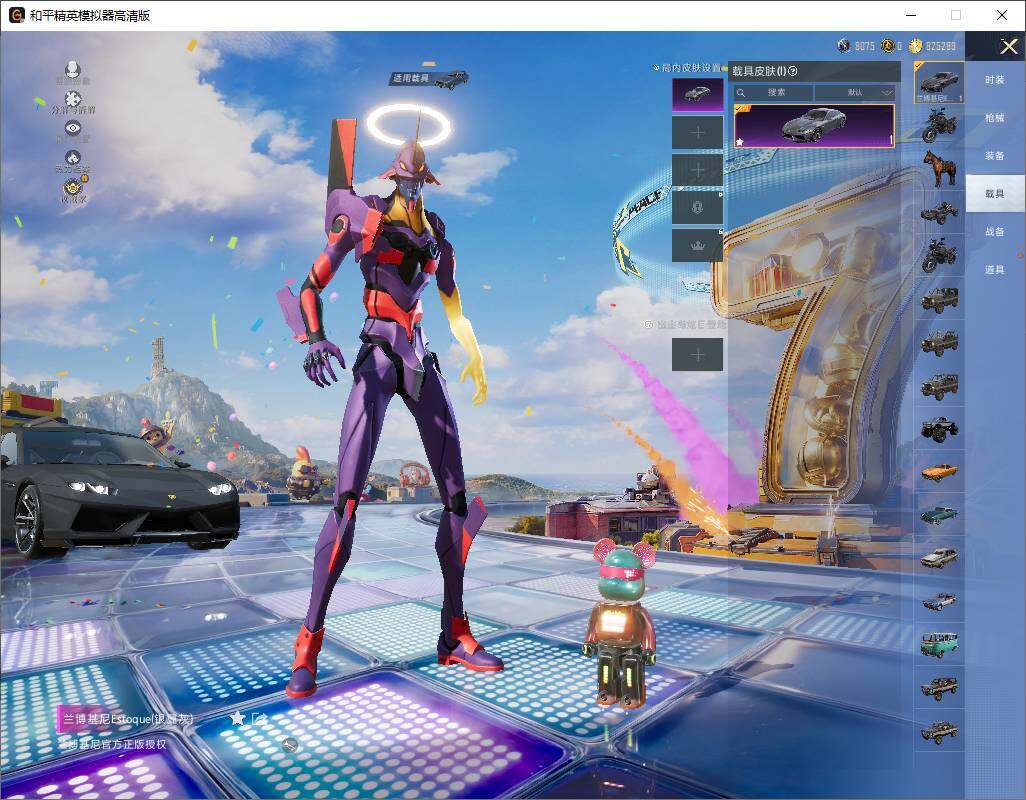Select the monster truck vehicle icon
The width and height of the screenshot is (1026, 800).
tap(939, 427)
